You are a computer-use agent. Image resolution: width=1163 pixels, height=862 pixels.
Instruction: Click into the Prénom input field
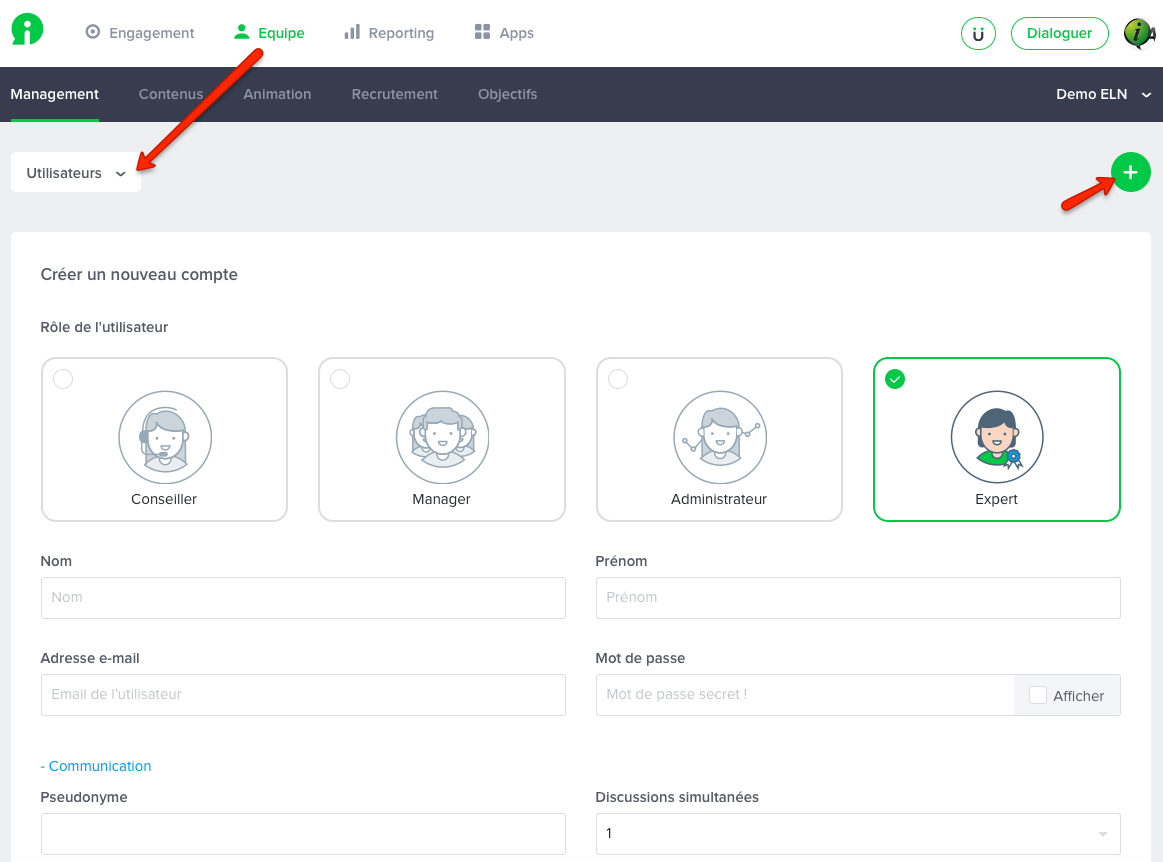click(857, 598)
